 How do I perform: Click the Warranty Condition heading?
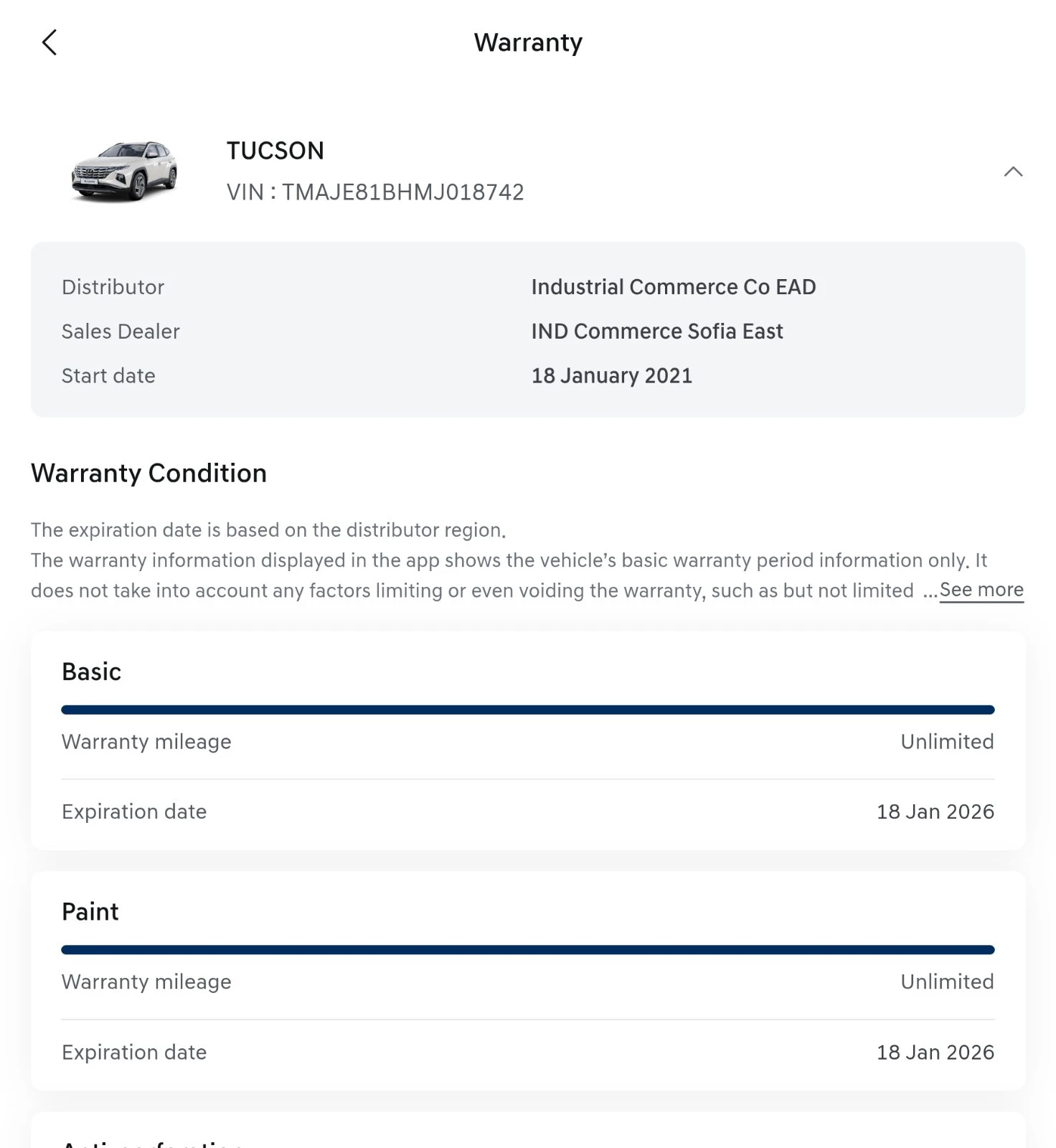tap(148, 473)
